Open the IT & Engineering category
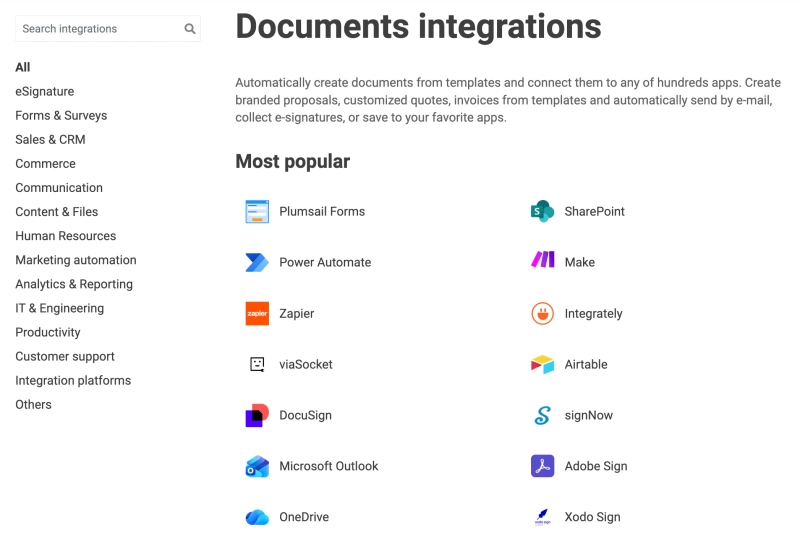 60,308
